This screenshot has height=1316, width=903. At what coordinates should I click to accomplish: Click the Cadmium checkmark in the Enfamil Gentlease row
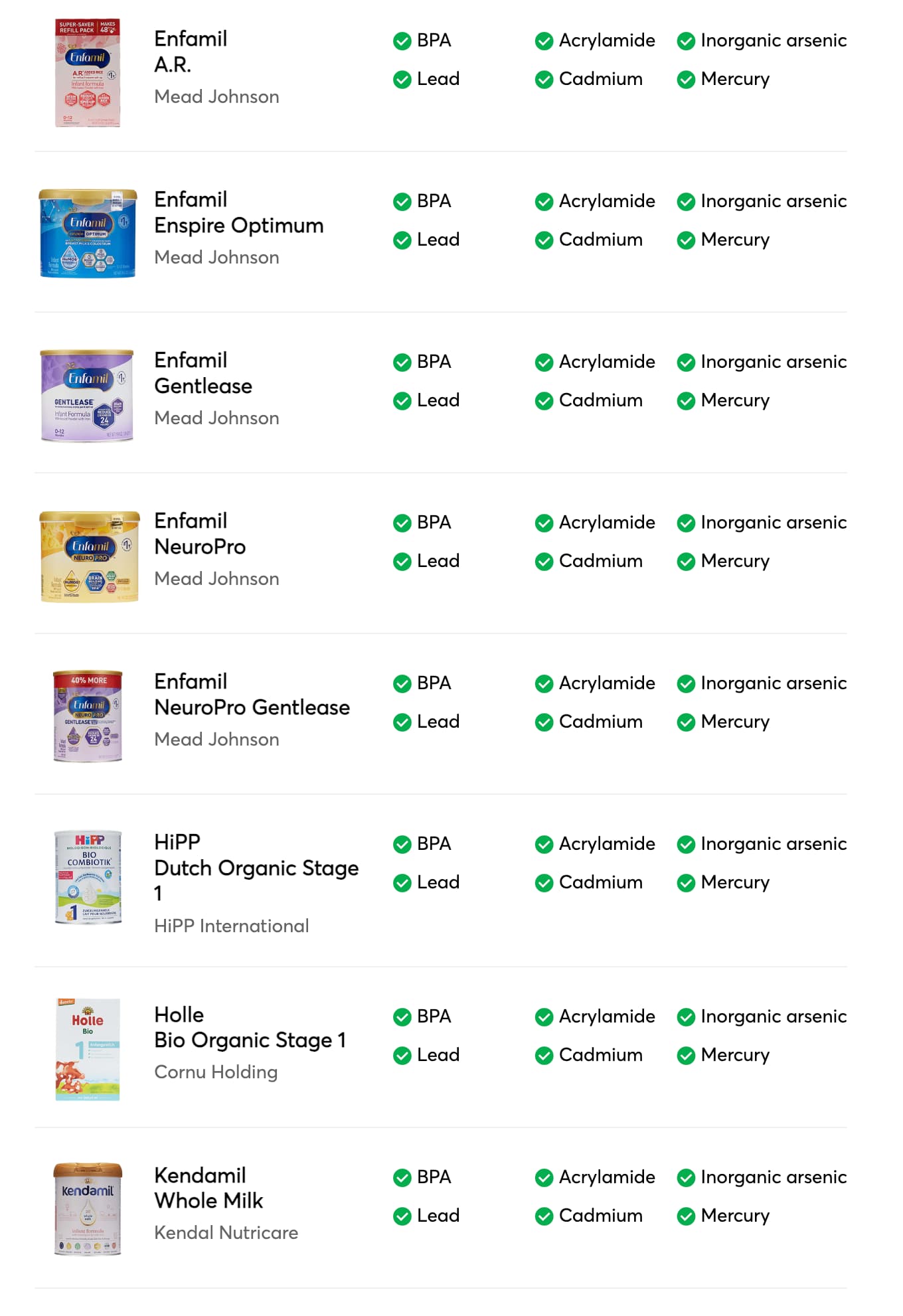click(544, 401)
